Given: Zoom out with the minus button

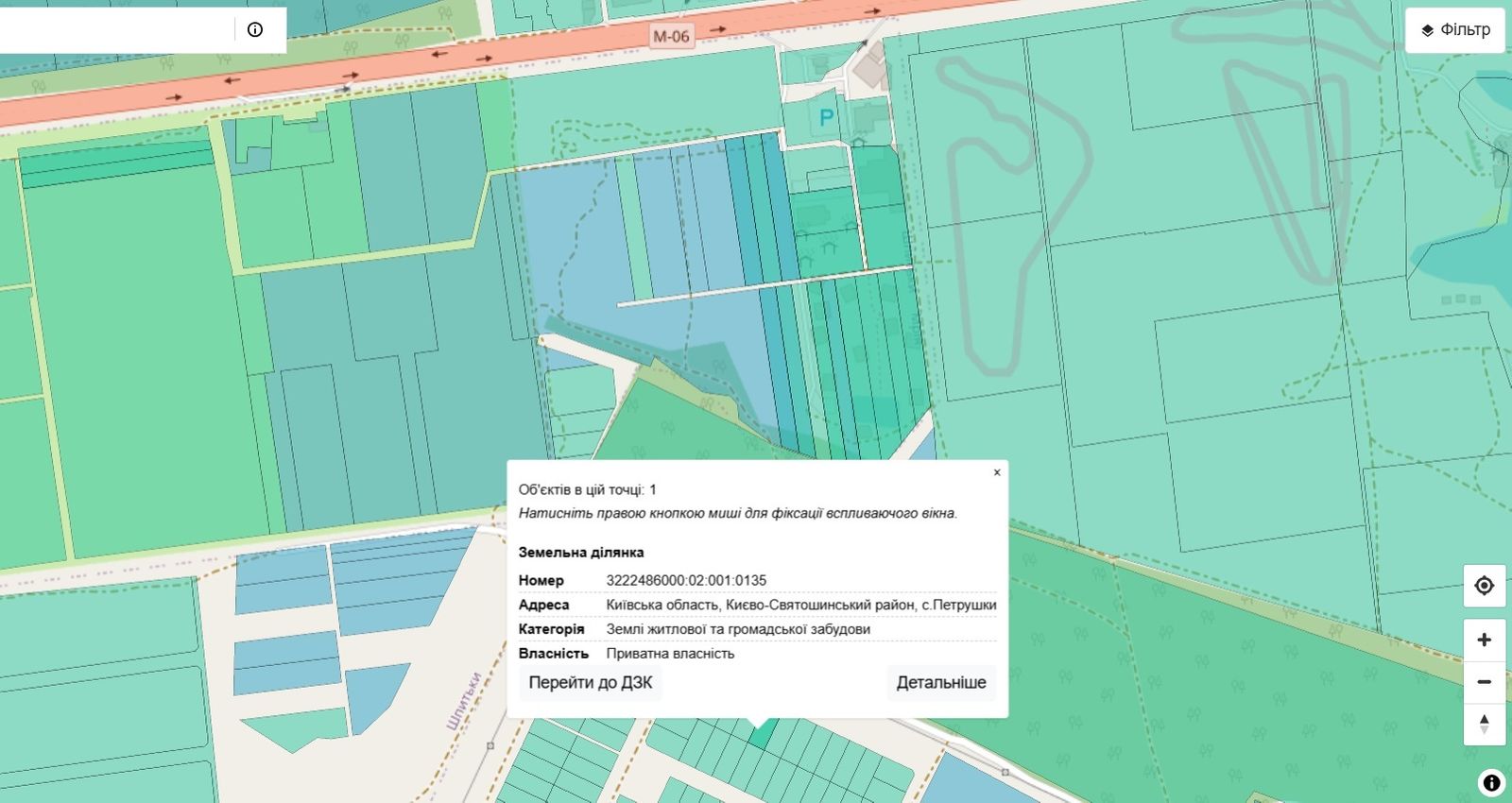Looking at the screenshot, I should (1484, 682).
